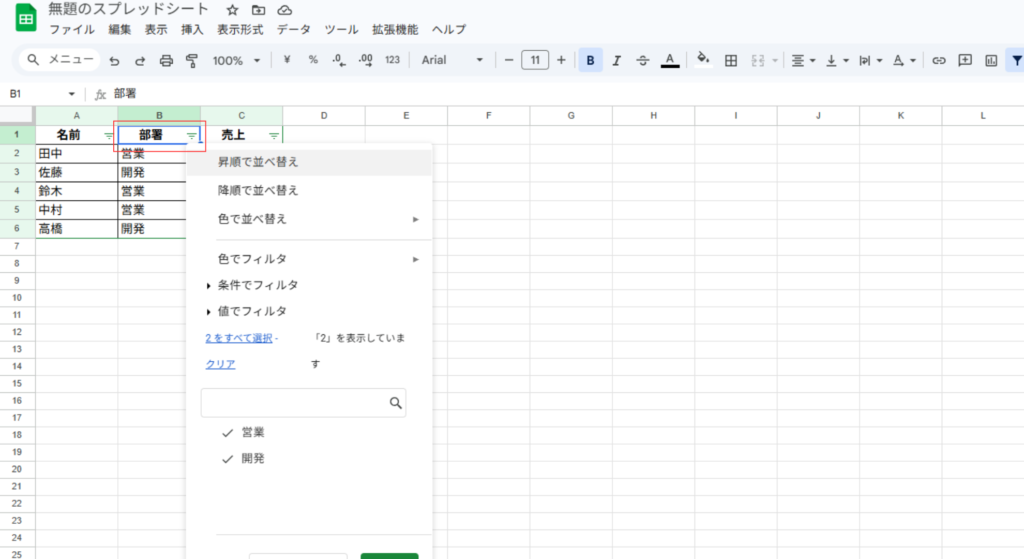
Task: Click the 2 をすべて選択 link
Action: tap(238, 338)
